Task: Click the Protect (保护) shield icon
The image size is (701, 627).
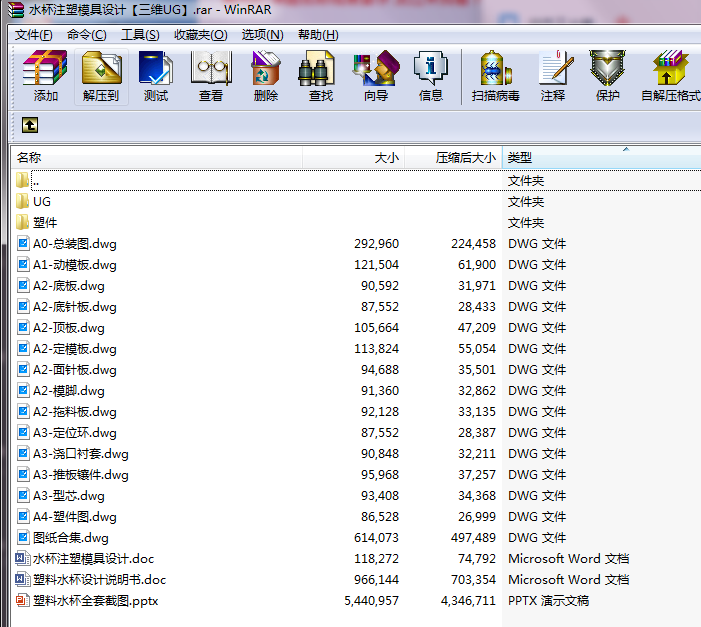Action: point(607,76)
